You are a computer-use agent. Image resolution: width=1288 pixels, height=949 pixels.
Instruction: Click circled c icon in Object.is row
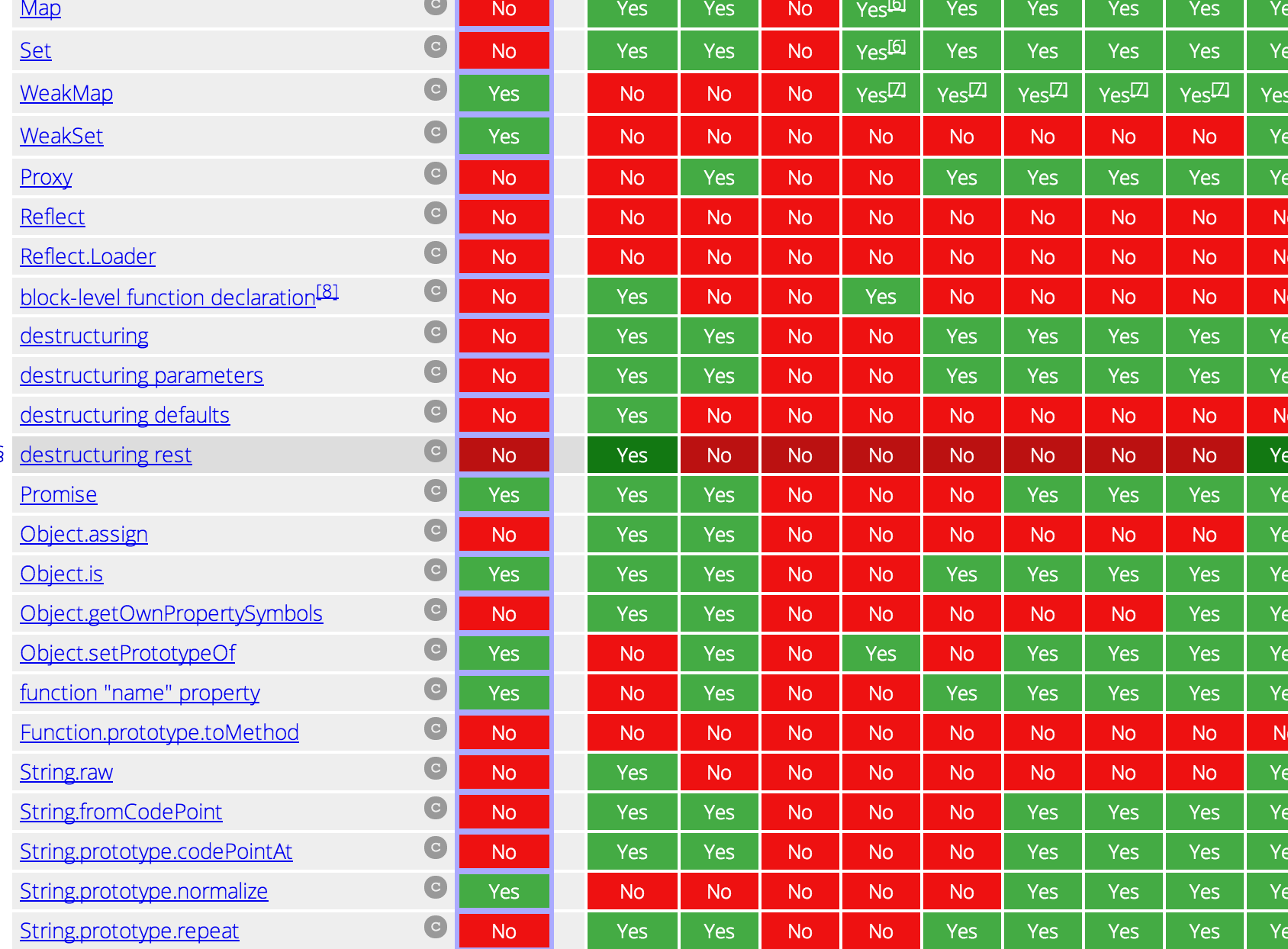(435, 570)
